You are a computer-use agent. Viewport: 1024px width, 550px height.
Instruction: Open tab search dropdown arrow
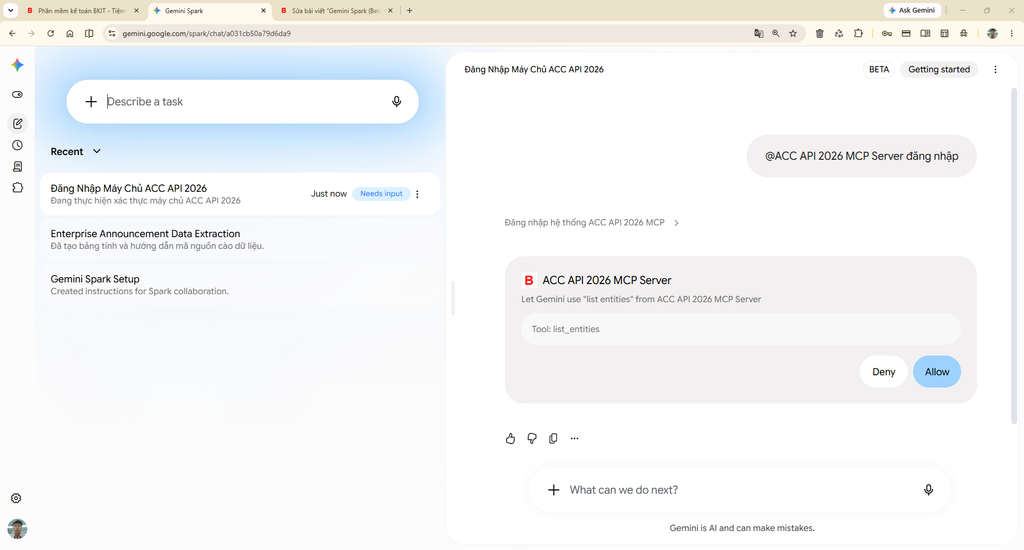tap(10, 10)
